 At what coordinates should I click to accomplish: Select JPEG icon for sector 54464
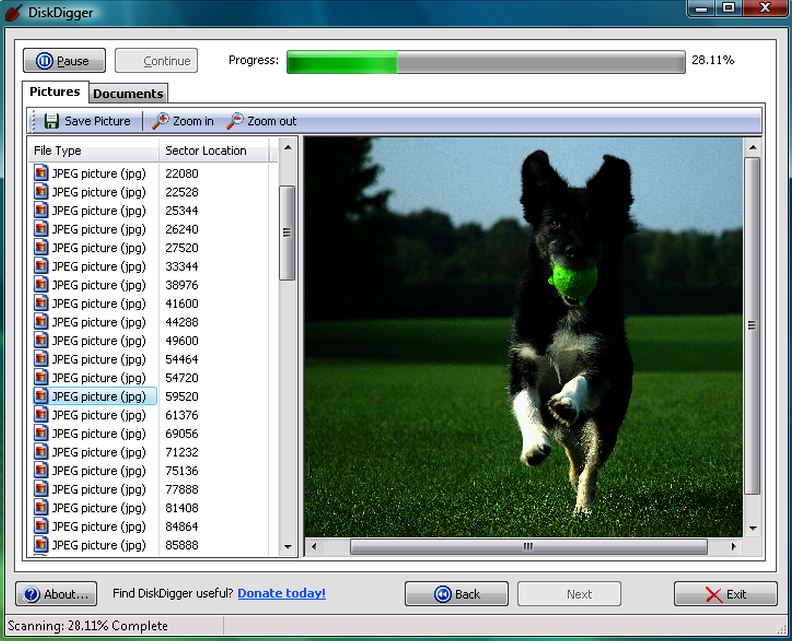pyautogui.click(x=41, y=359)
